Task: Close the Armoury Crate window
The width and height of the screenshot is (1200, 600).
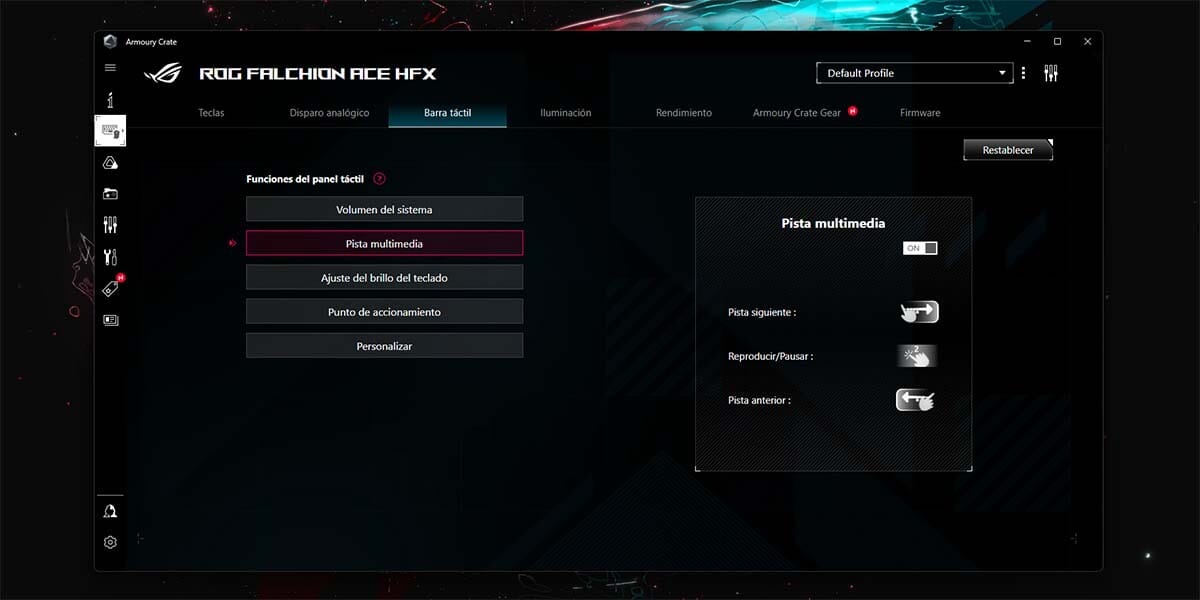Action: (1088, 41)
